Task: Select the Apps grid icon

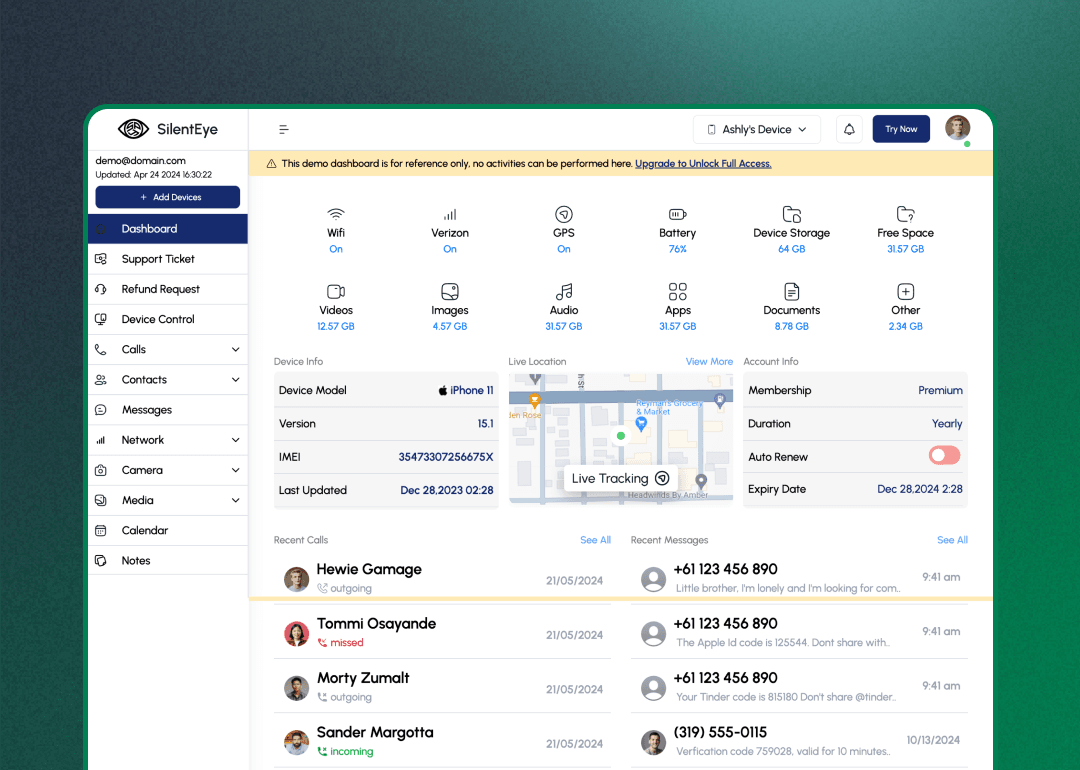Action: (677, 291)
